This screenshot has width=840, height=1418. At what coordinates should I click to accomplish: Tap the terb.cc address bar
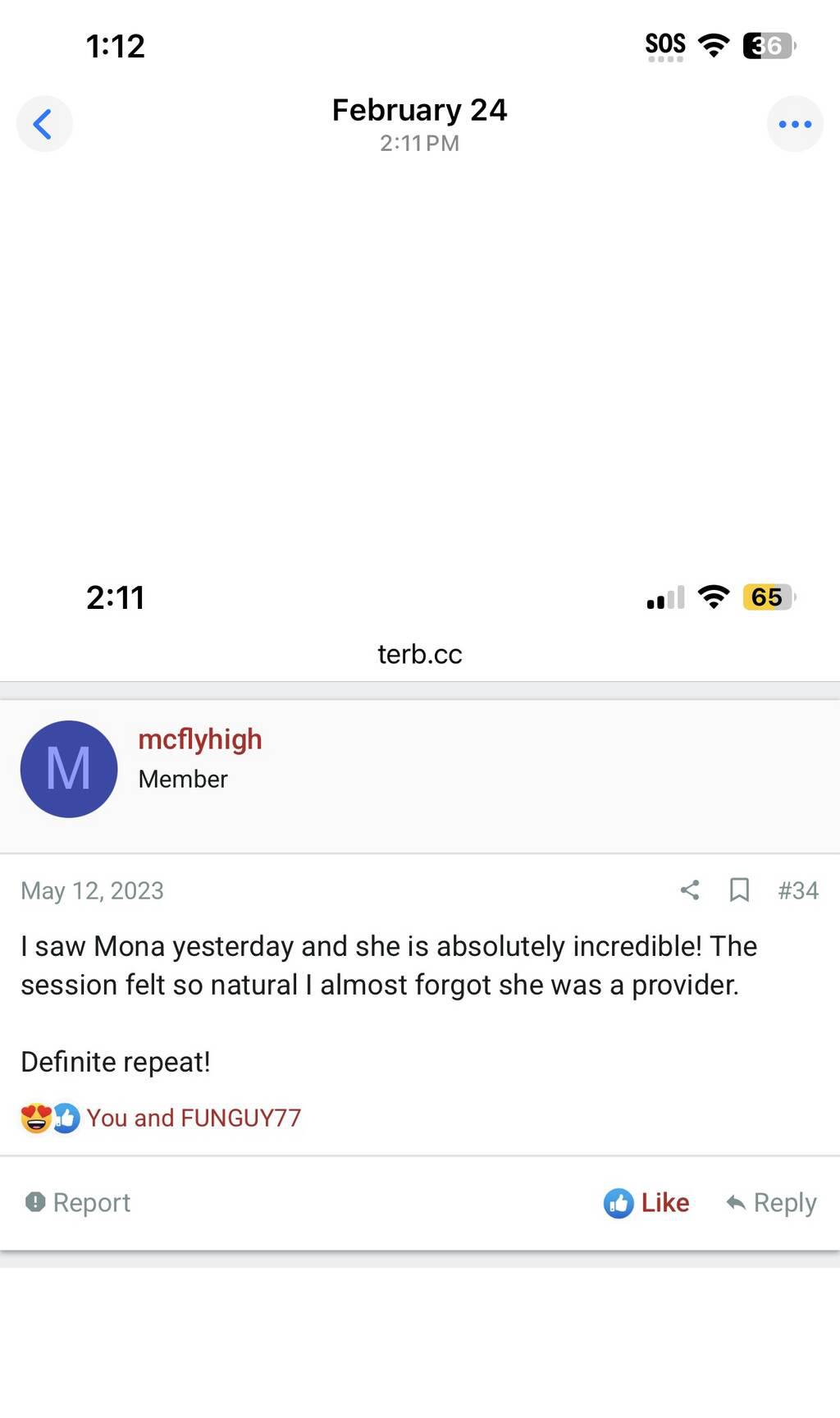pyautogui.click(x=420, y=654)
